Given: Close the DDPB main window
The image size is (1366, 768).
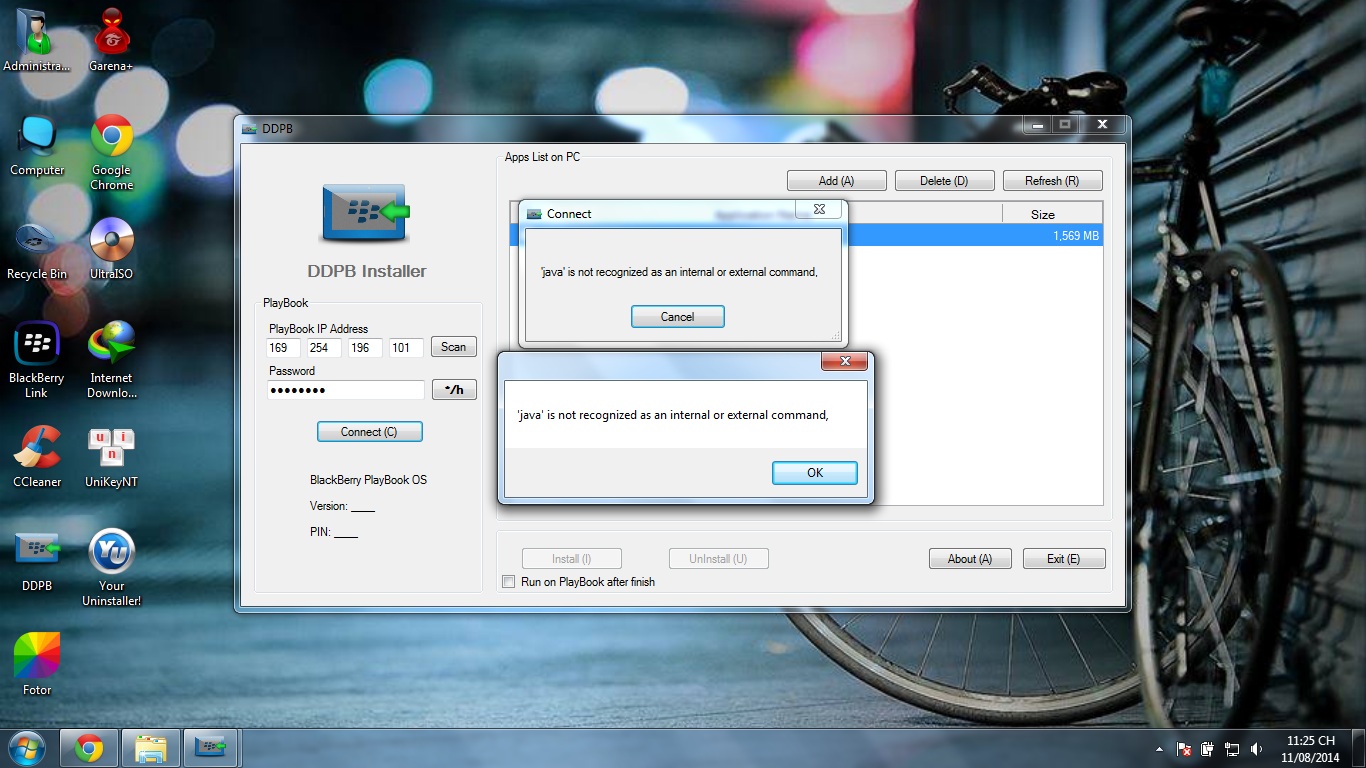Looking at the screenshot, I should tap(1102, 125).
